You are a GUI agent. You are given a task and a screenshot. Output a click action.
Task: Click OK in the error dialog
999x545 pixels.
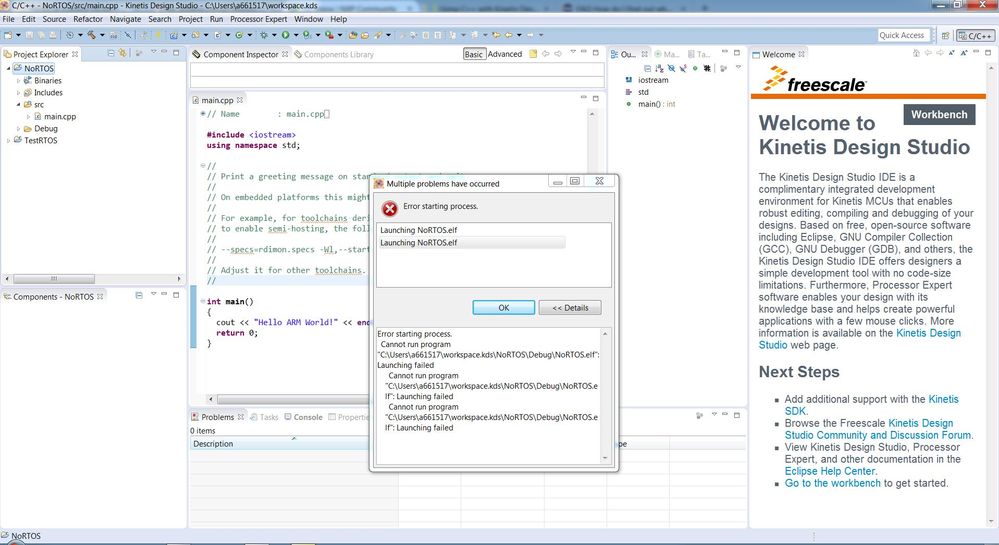click(x=503, y=307)
